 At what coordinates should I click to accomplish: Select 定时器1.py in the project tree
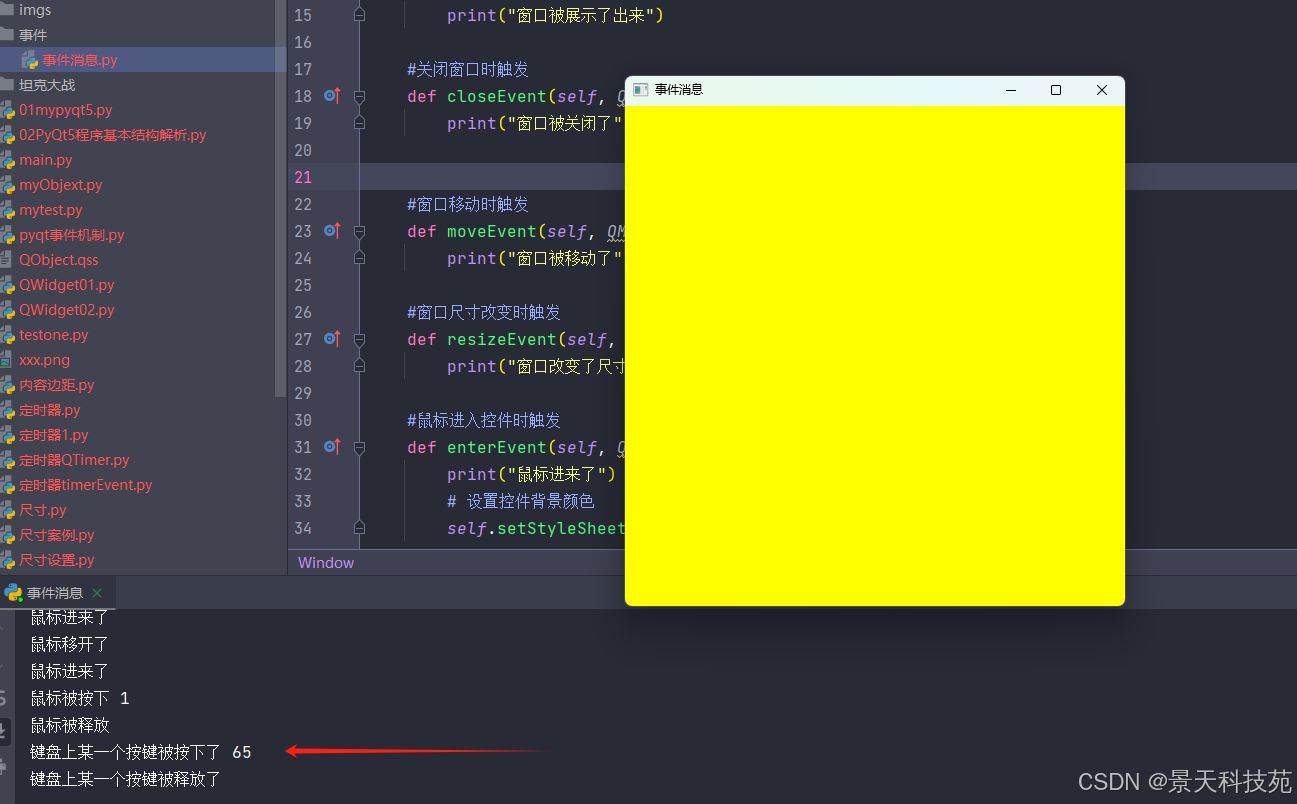[x=53, y=435]
